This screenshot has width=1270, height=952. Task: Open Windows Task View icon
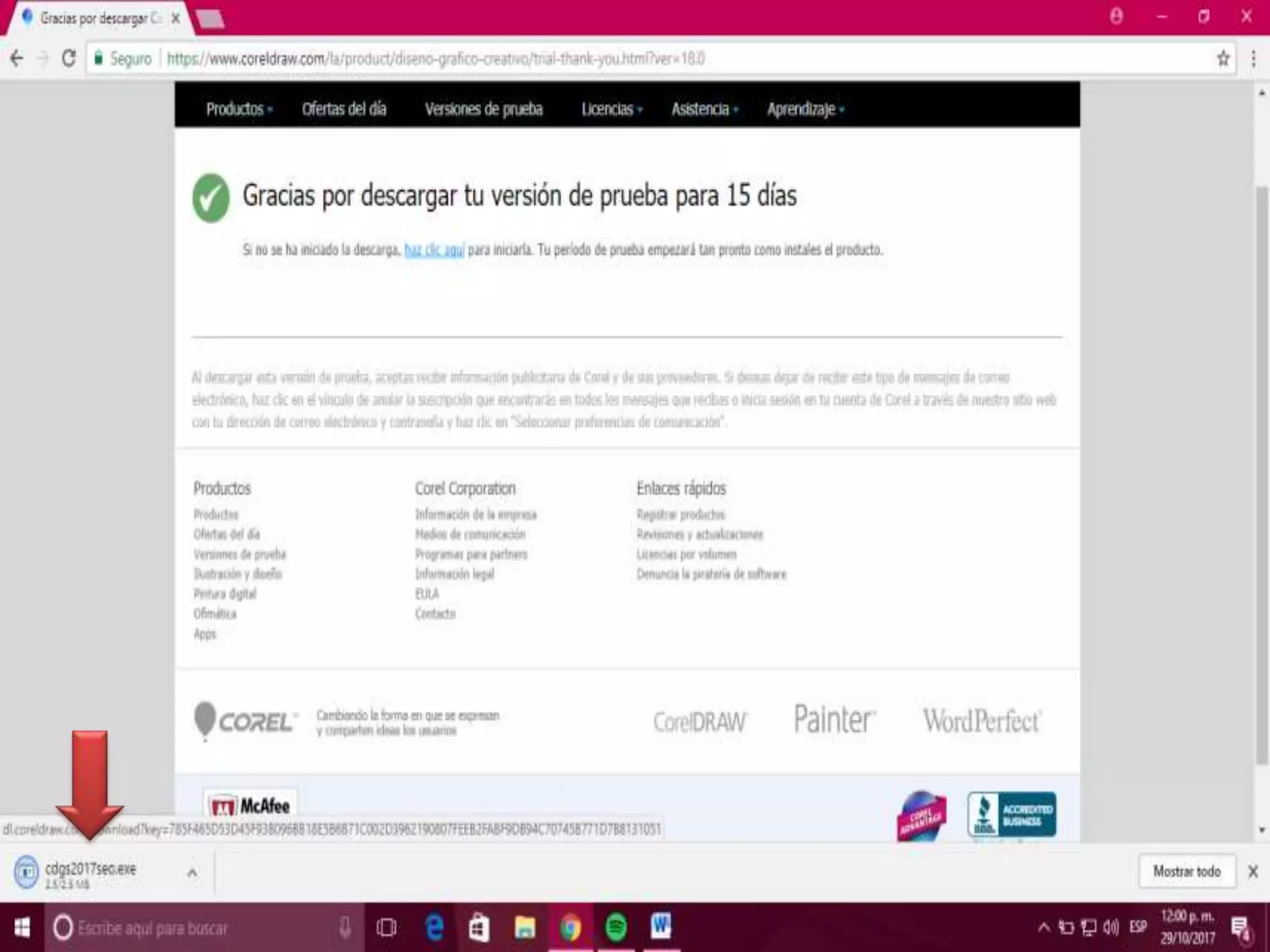coord(386,927)
